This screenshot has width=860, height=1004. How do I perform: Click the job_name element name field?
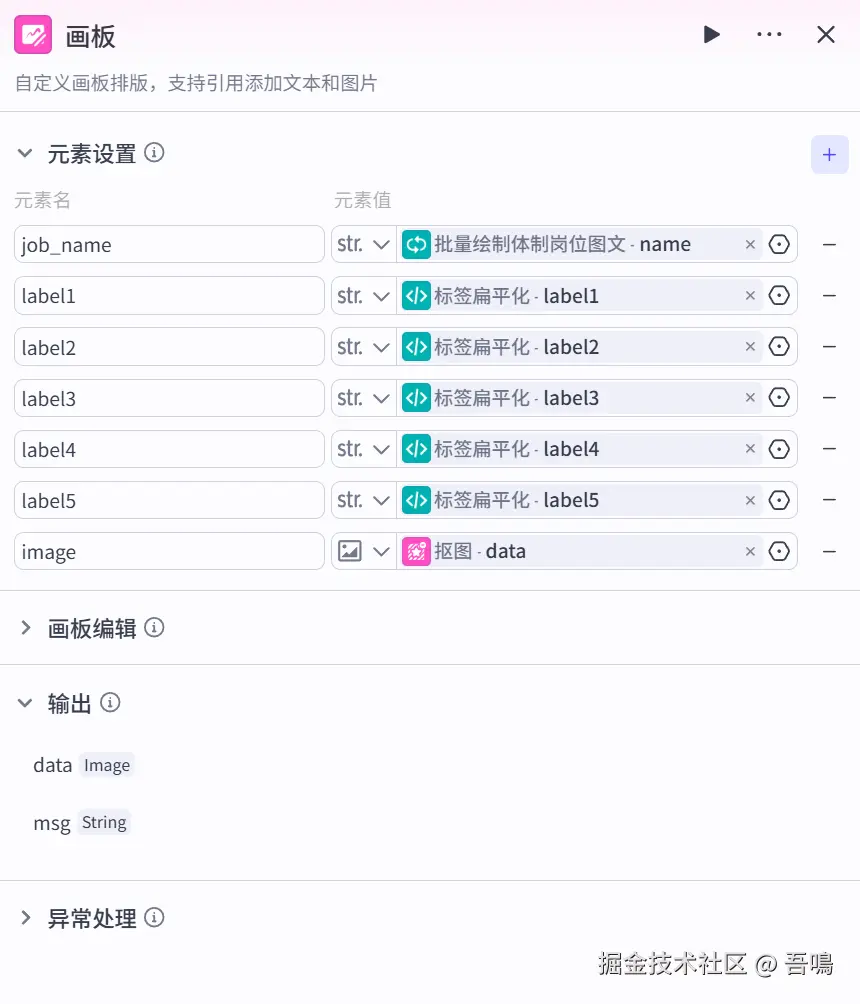coord(169,245)
